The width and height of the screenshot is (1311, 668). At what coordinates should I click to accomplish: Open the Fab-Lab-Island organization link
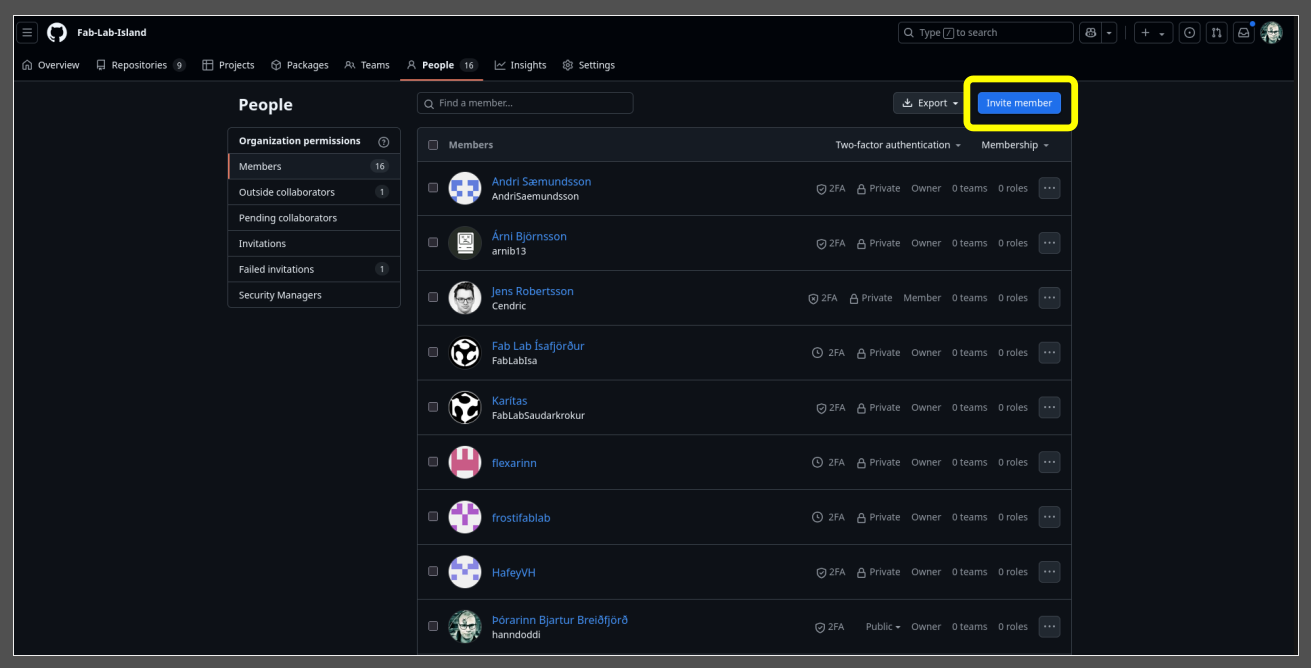coord(112,33)
